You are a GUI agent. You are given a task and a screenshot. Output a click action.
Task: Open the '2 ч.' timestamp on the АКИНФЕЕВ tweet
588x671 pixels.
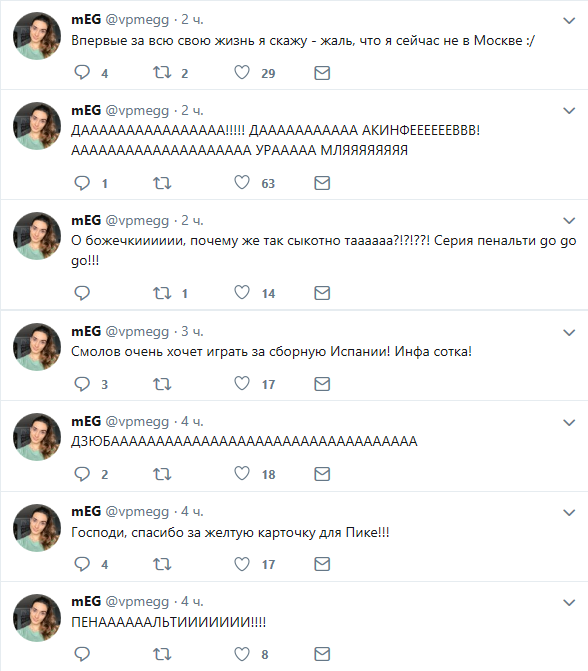click(192, 110)
